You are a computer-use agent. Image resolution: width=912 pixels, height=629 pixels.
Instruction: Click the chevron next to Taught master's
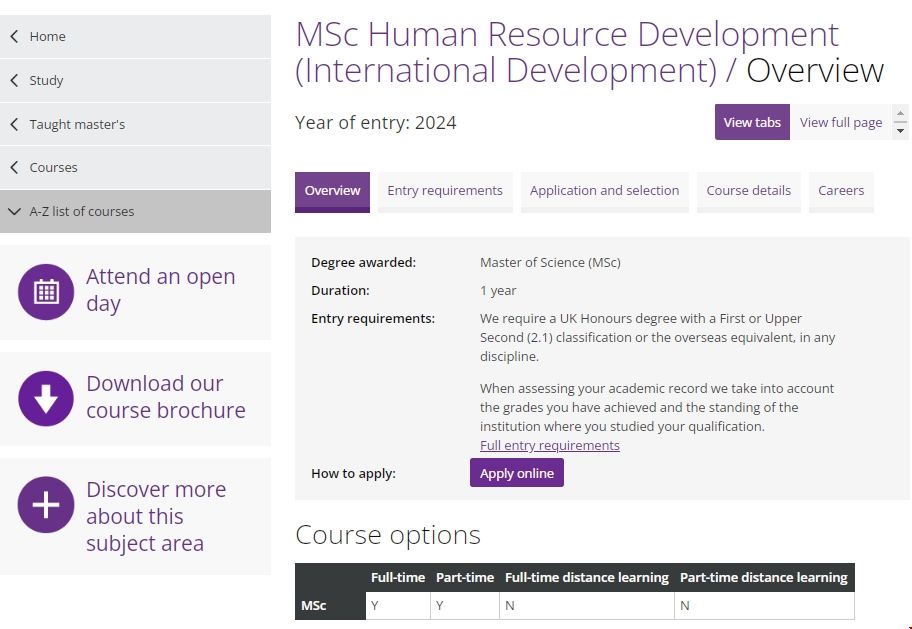coord(14,124)
